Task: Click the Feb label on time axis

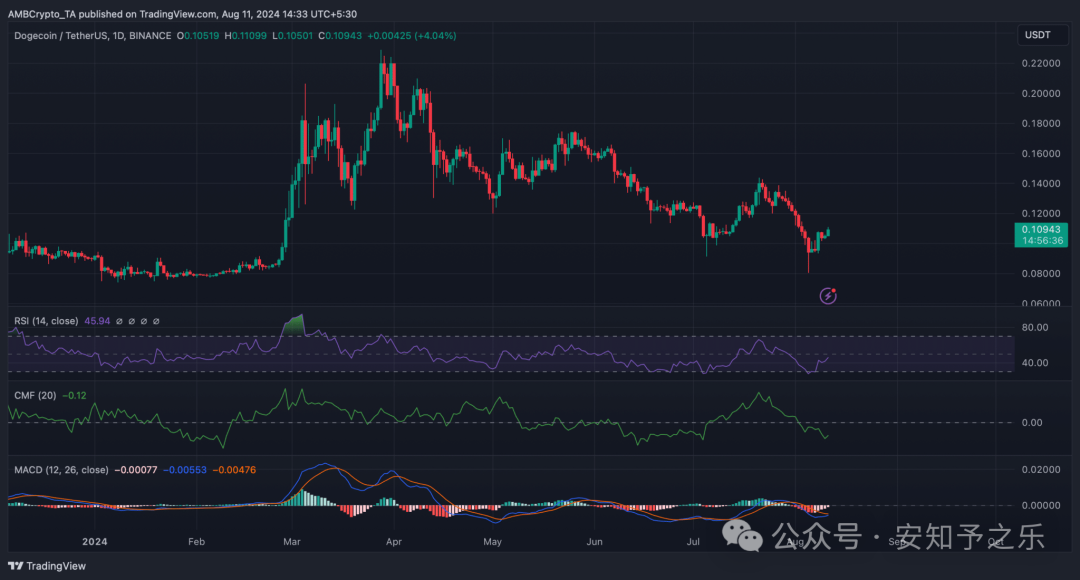Action: tap(196, 541)
